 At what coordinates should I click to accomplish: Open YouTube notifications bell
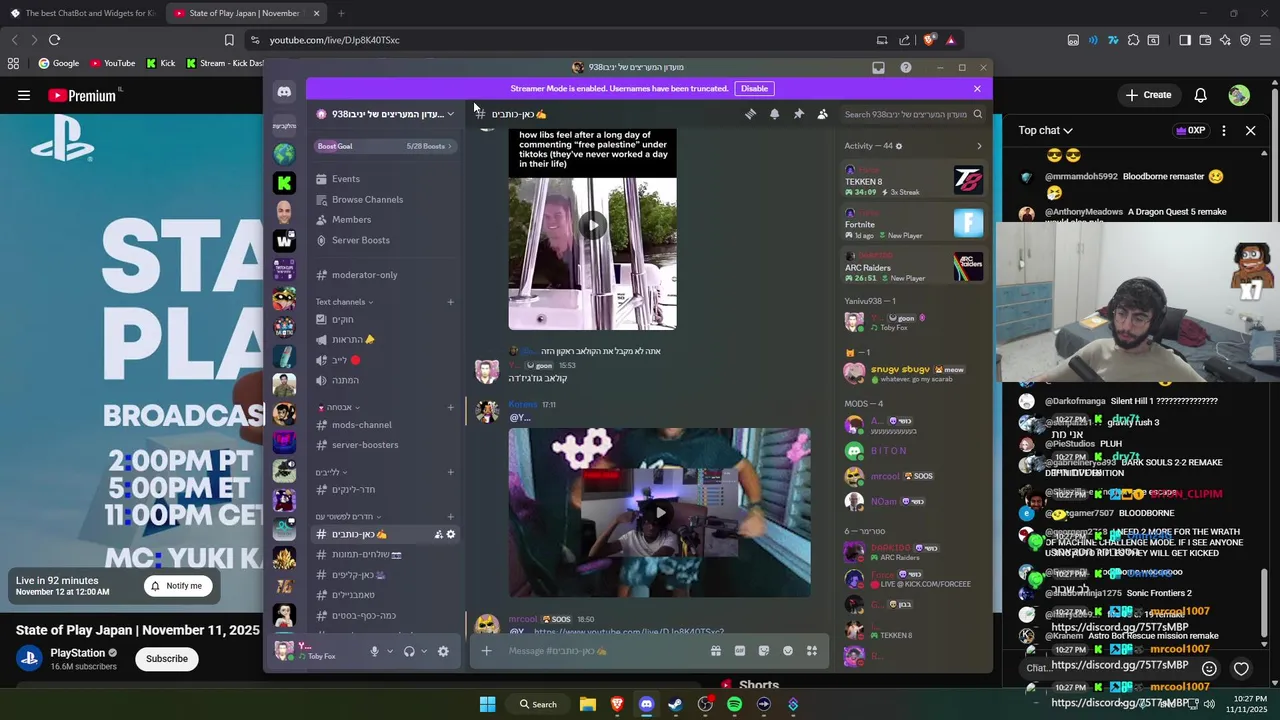(1200, 95)
